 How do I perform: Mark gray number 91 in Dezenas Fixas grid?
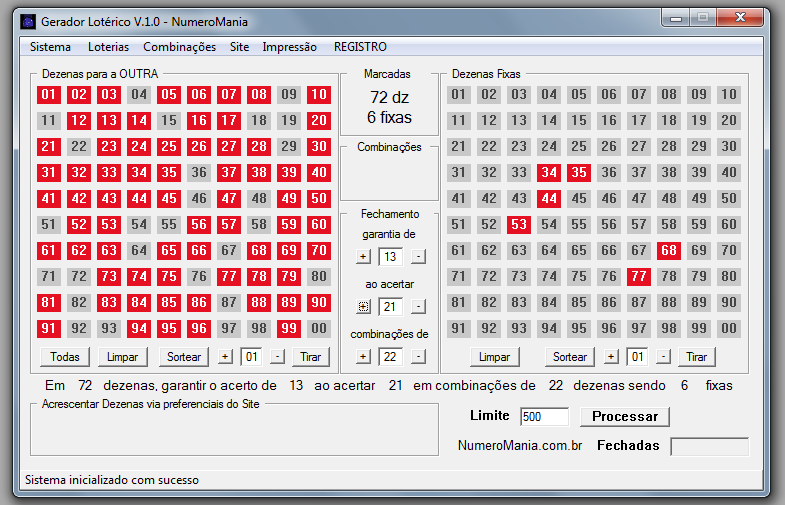[459, 329]
